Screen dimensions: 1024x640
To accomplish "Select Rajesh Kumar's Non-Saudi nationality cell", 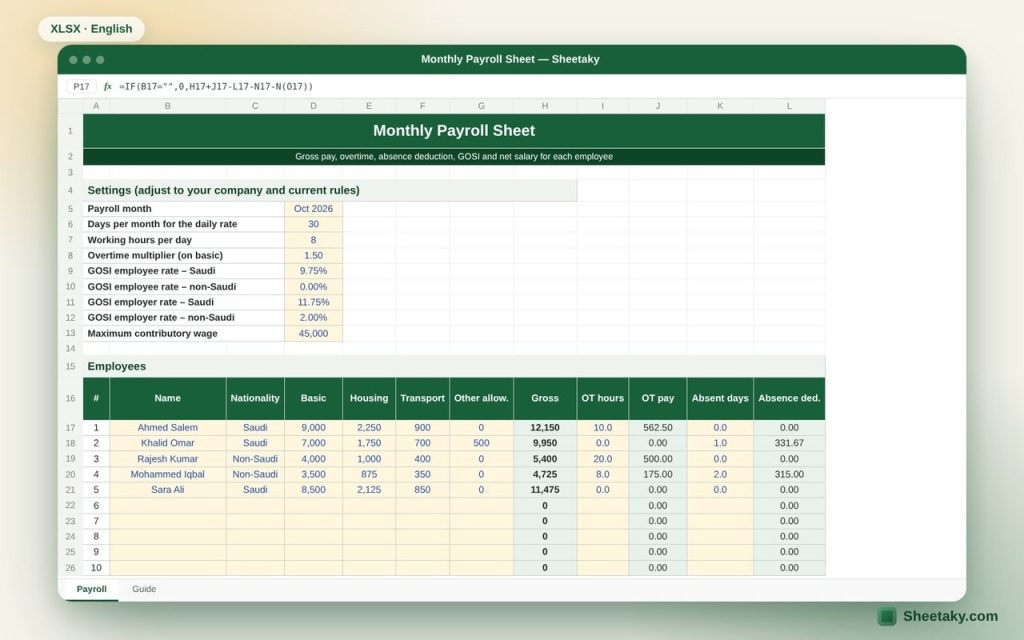I will (255, 458).
